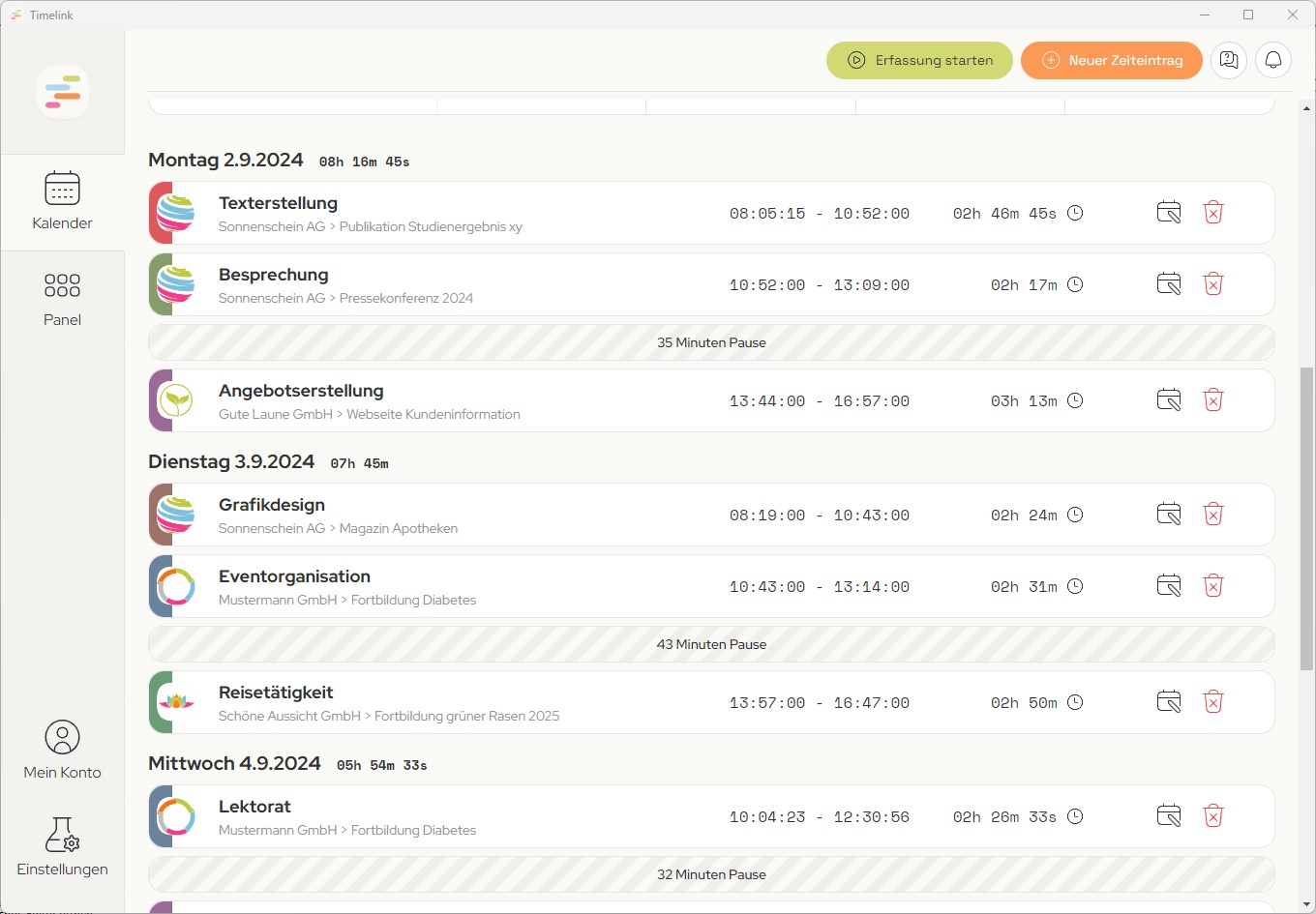
Task: Delete the Eventorganisation entry
Action: pos(1213,586)
